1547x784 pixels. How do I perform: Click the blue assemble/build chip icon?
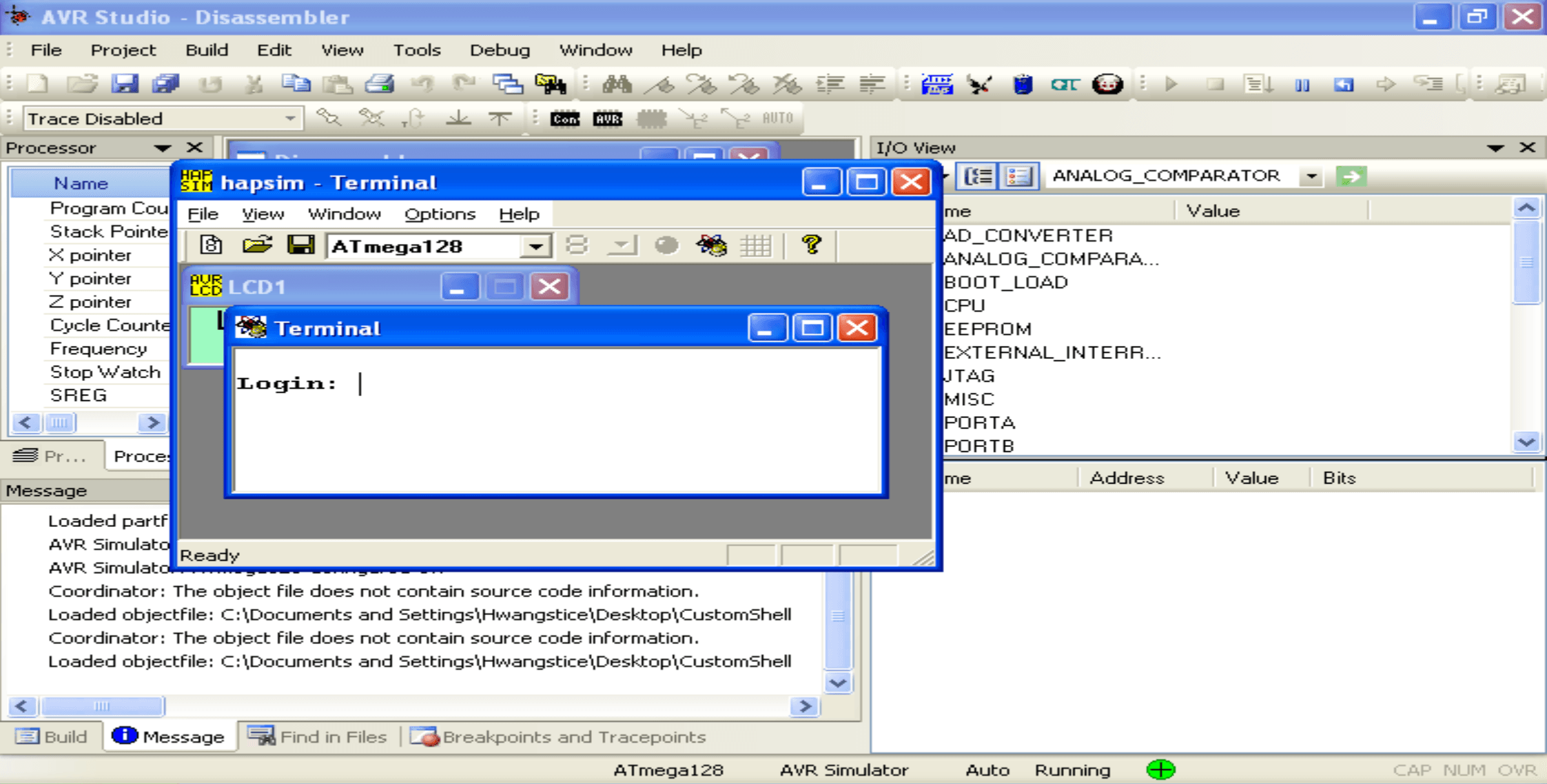pos(937,84)
